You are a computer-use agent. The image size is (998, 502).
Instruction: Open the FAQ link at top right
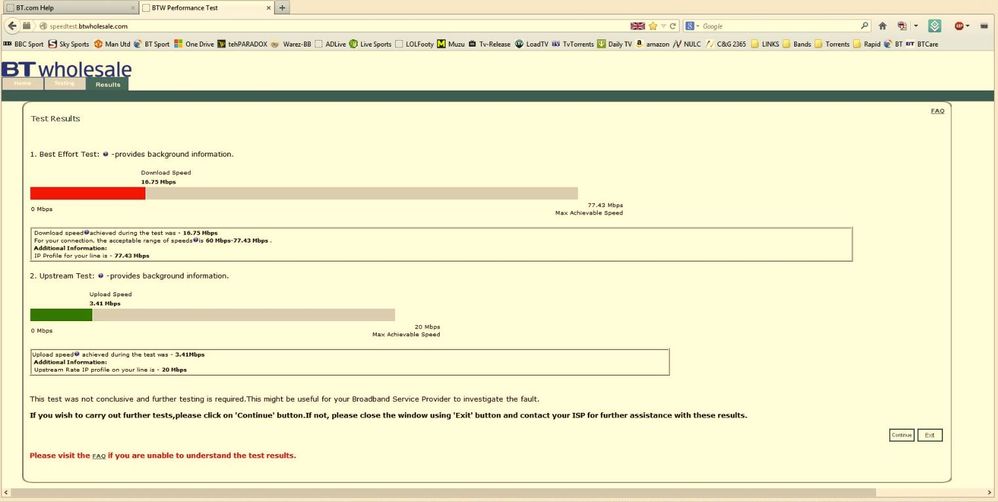click(x=938, y=111)
